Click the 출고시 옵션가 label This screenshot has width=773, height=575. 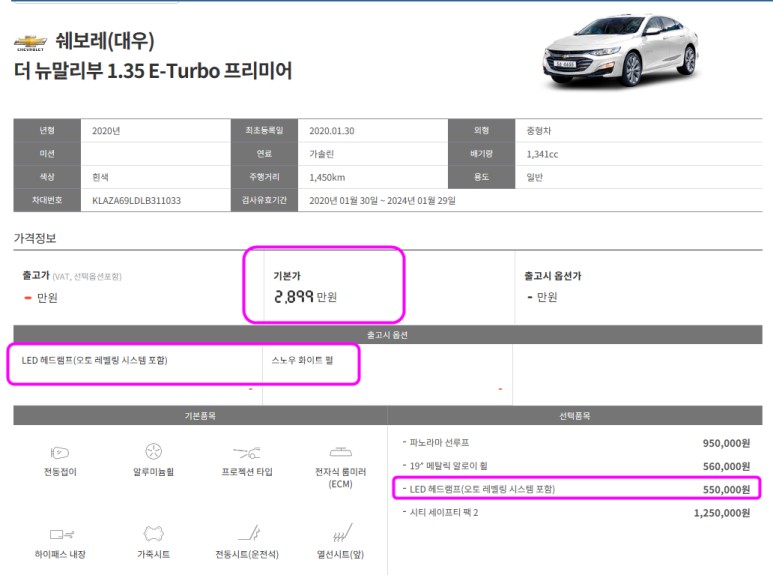pyautogui.click(x=553, y=276)
